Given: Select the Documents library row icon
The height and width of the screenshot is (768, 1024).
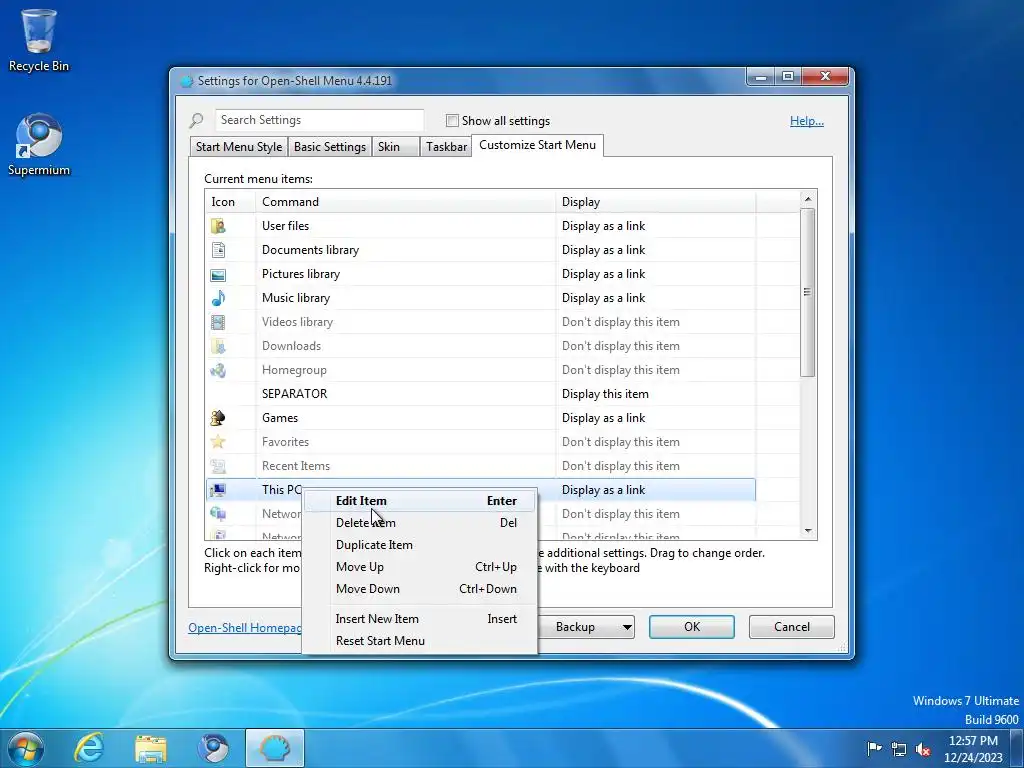Looking at the screenshot, I should tap(218, 250).
